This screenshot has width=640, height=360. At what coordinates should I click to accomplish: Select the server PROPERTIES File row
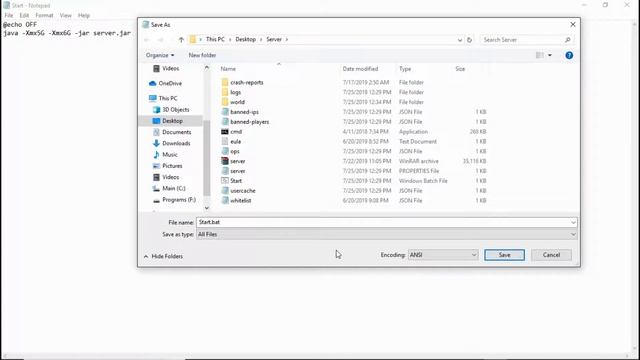coord(353,171)
